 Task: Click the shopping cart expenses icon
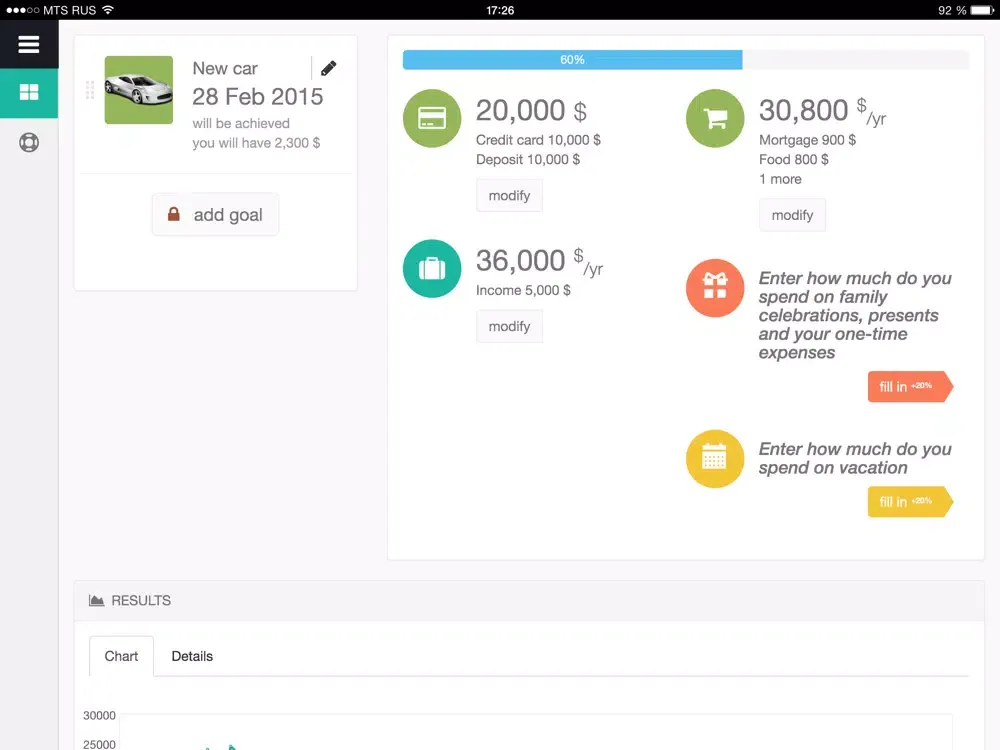click(x=715, y=118)
